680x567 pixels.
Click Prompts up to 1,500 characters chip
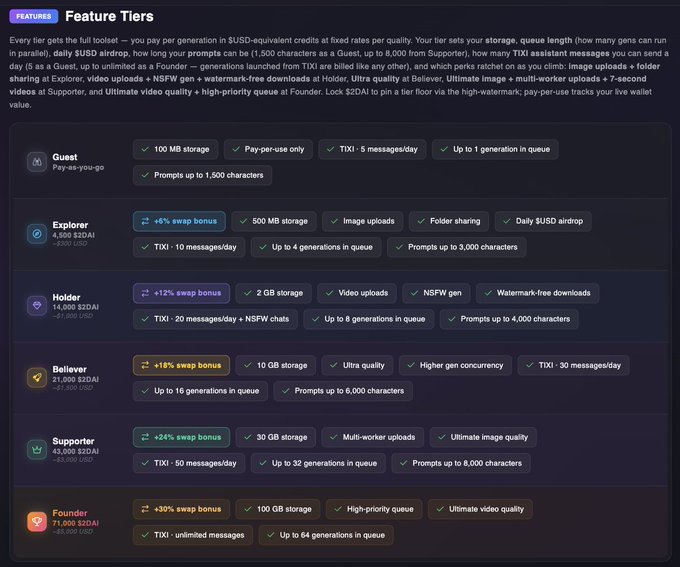point(203,175)
